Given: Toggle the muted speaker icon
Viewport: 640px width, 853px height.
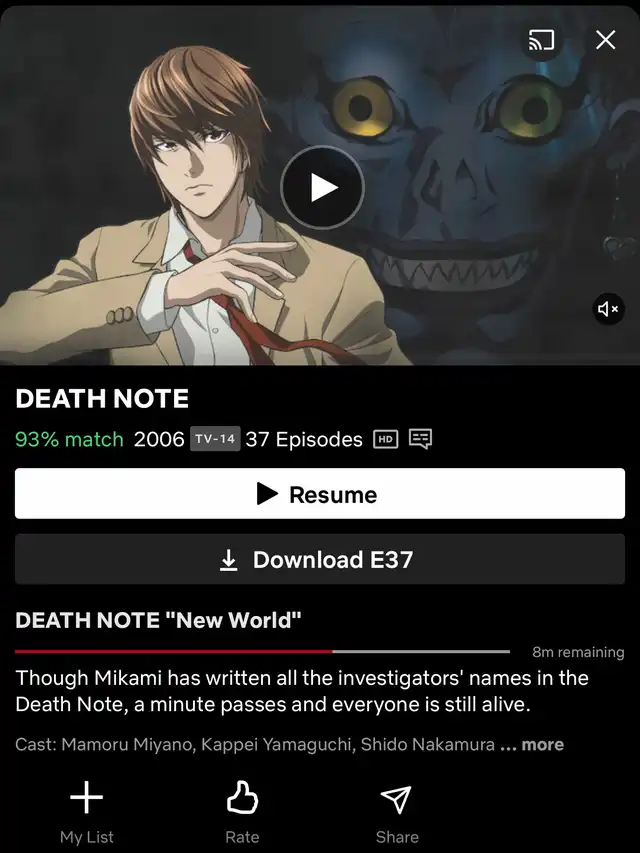Looking at the screenshot, I should coord(608,309).
